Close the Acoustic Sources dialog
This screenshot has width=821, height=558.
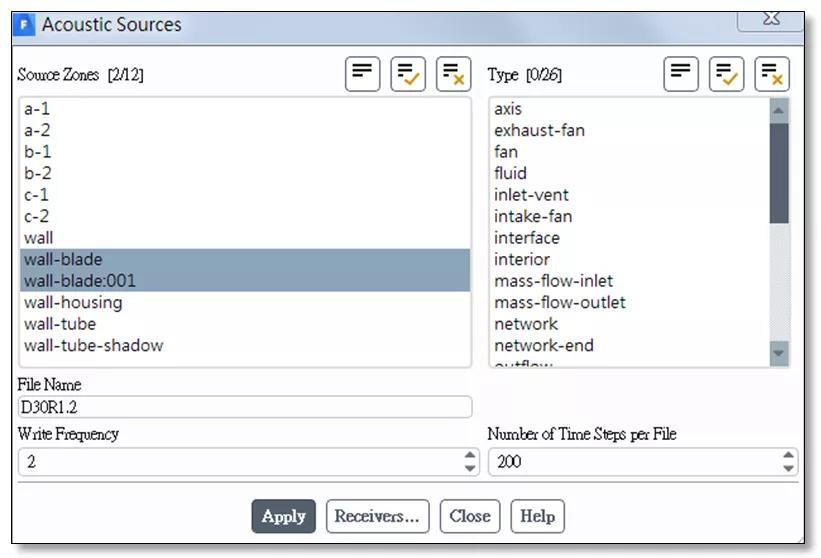[x=469, y=517]
